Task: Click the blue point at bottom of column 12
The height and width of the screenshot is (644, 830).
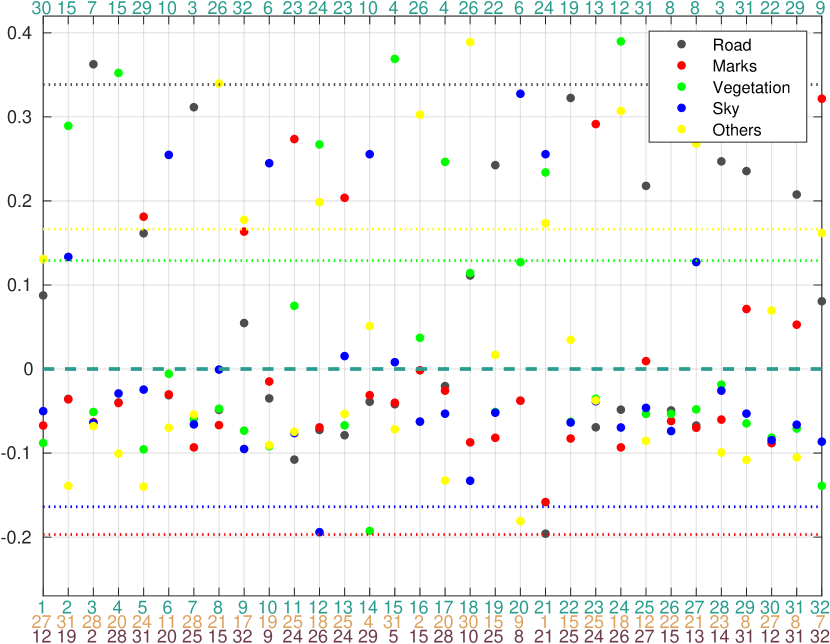Action: [x=319, y=532]
